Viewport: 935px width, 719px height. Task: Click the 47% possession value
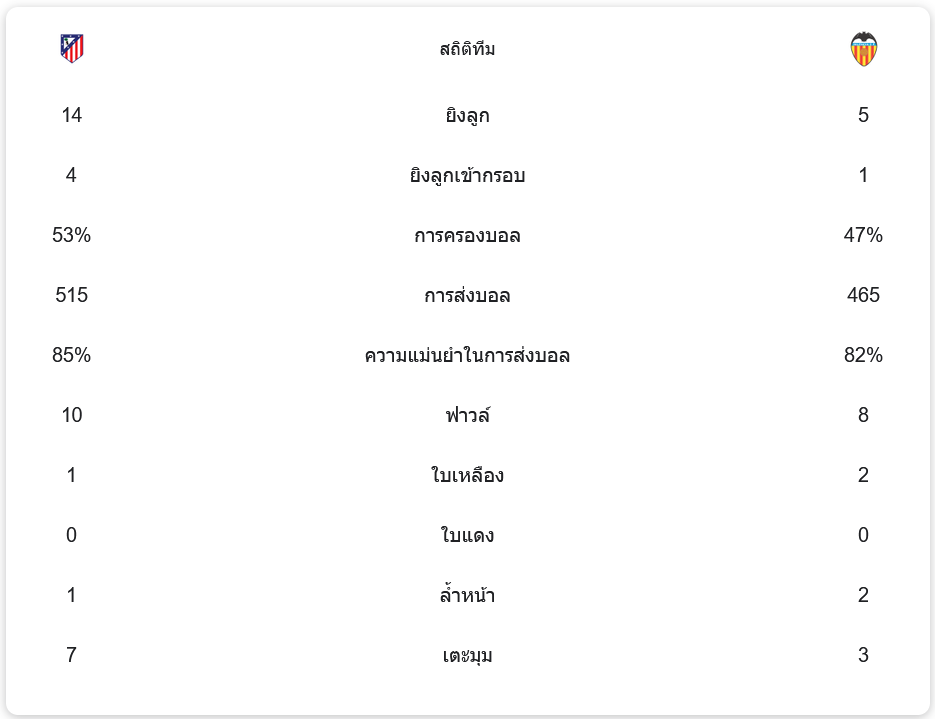(x=863, y=235)
